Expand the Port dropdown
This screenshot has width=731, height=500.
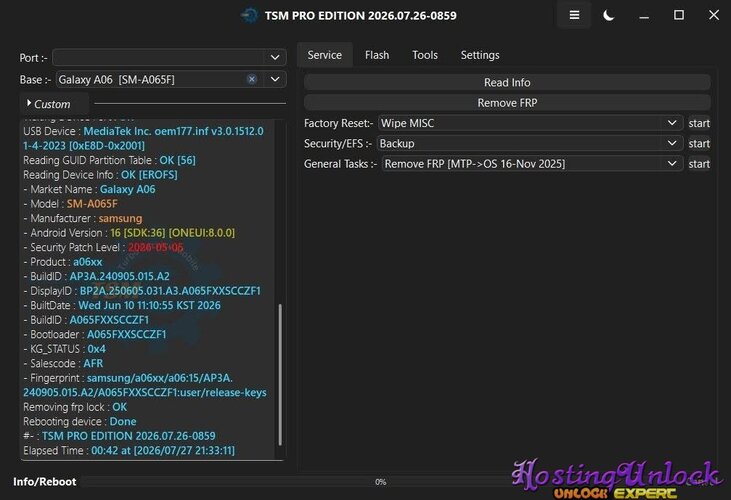[x=275, y=58]
